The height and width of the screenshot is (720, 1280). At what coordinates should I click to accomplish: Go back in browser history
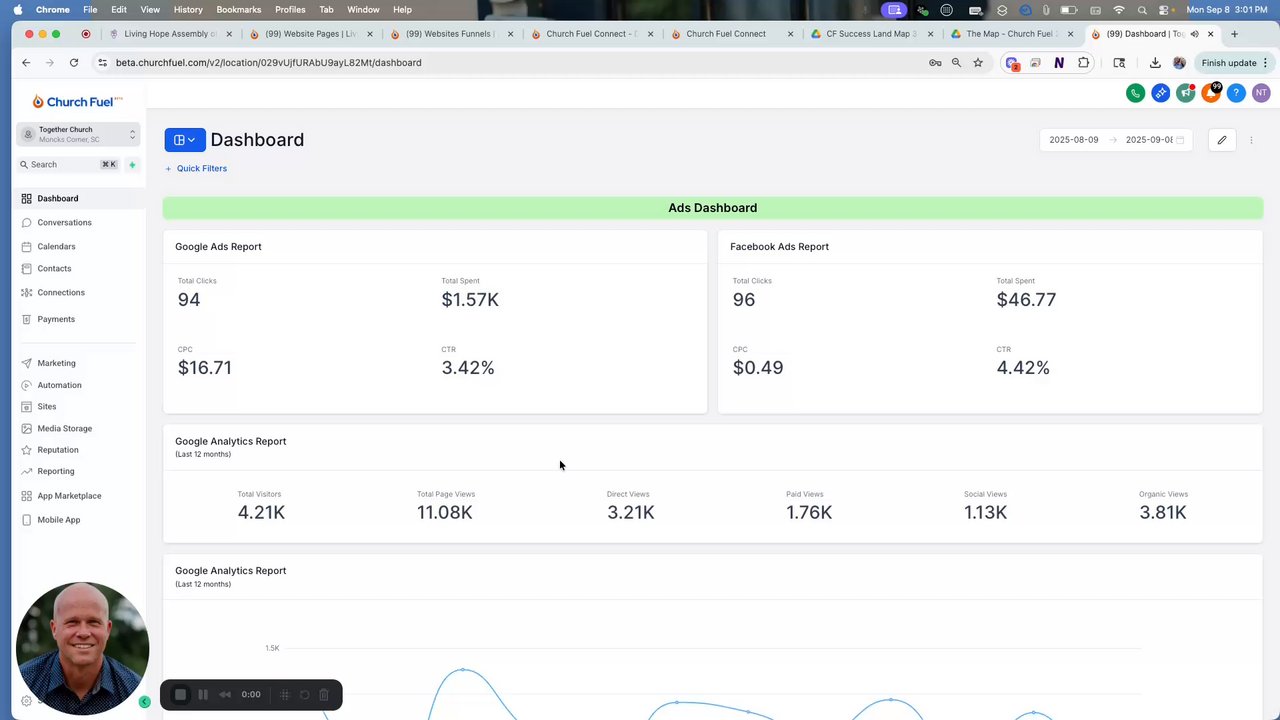tap(26, 62)
